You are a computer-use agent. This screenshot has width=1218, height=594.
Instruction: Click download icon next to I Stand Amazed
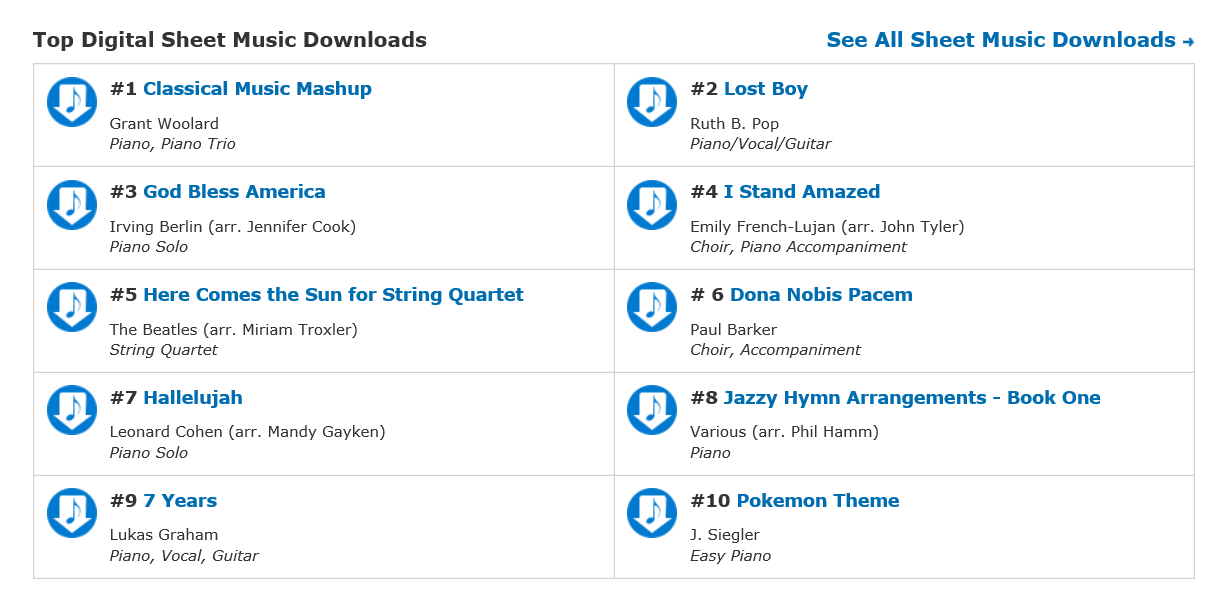[652, 204]
